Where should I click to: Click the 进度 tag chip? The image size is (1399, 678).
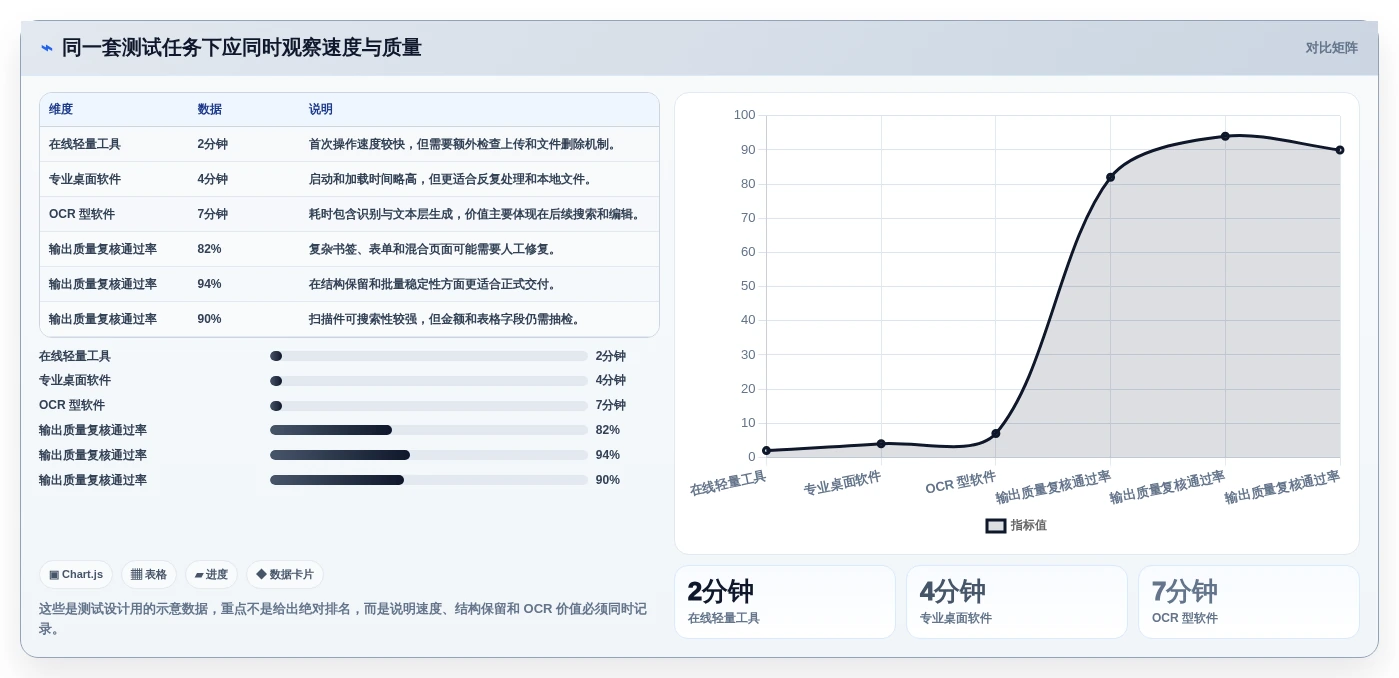pyautogui.click(x=212, y=574)
